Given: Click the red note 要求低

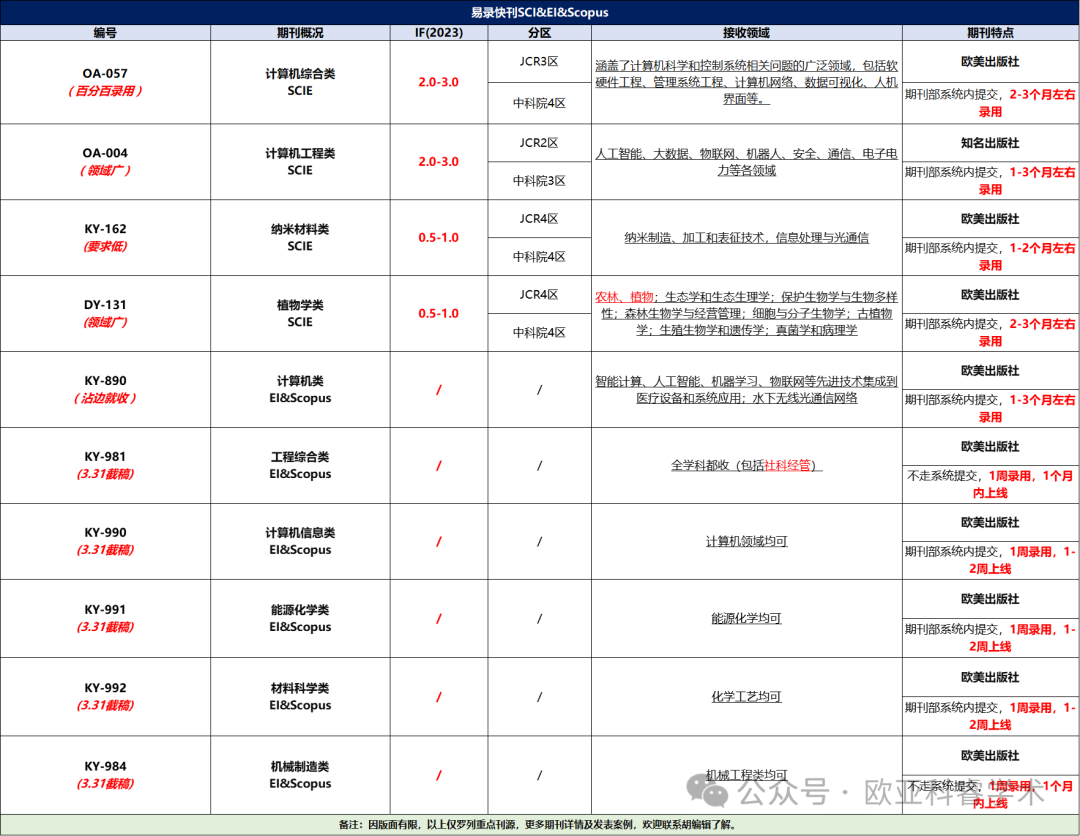Looking at the screenshot, I should (x=105, y=246).
